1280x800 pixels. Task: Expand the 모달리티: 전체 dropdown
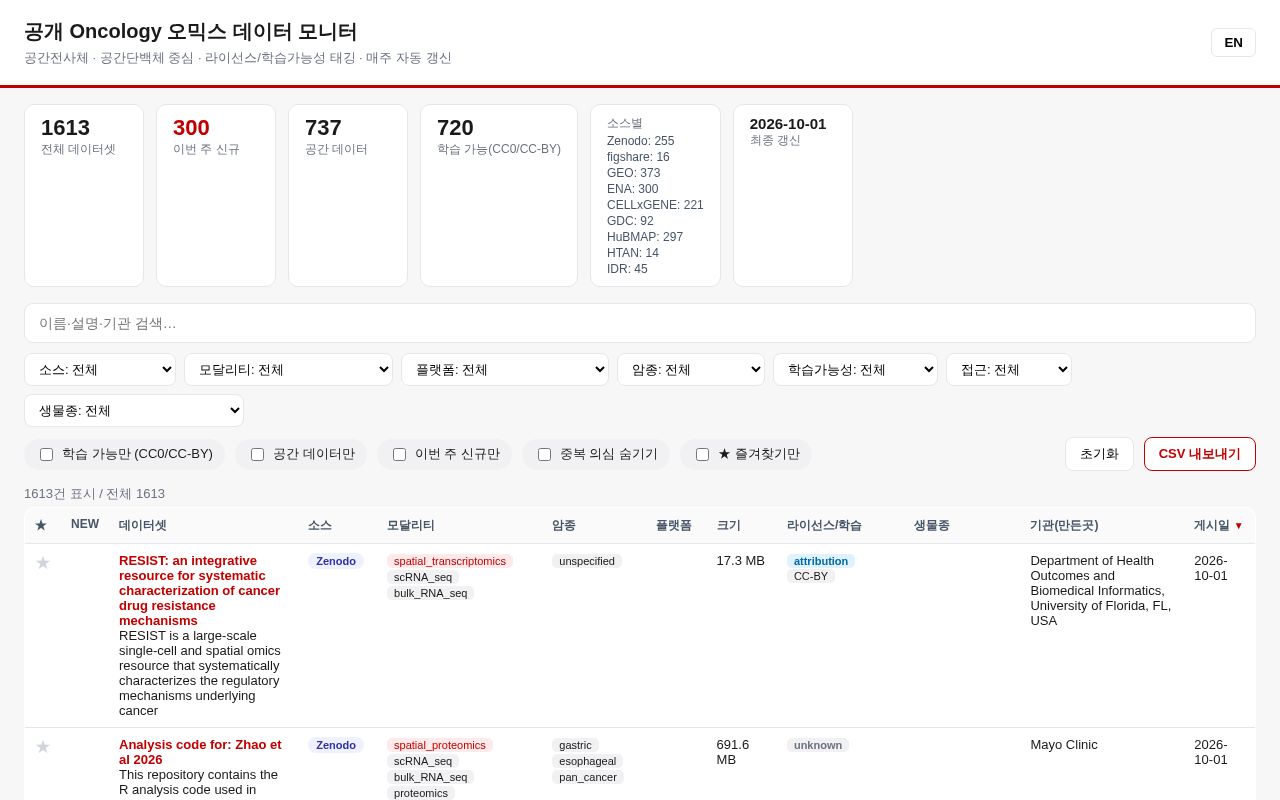click(288, 370)
